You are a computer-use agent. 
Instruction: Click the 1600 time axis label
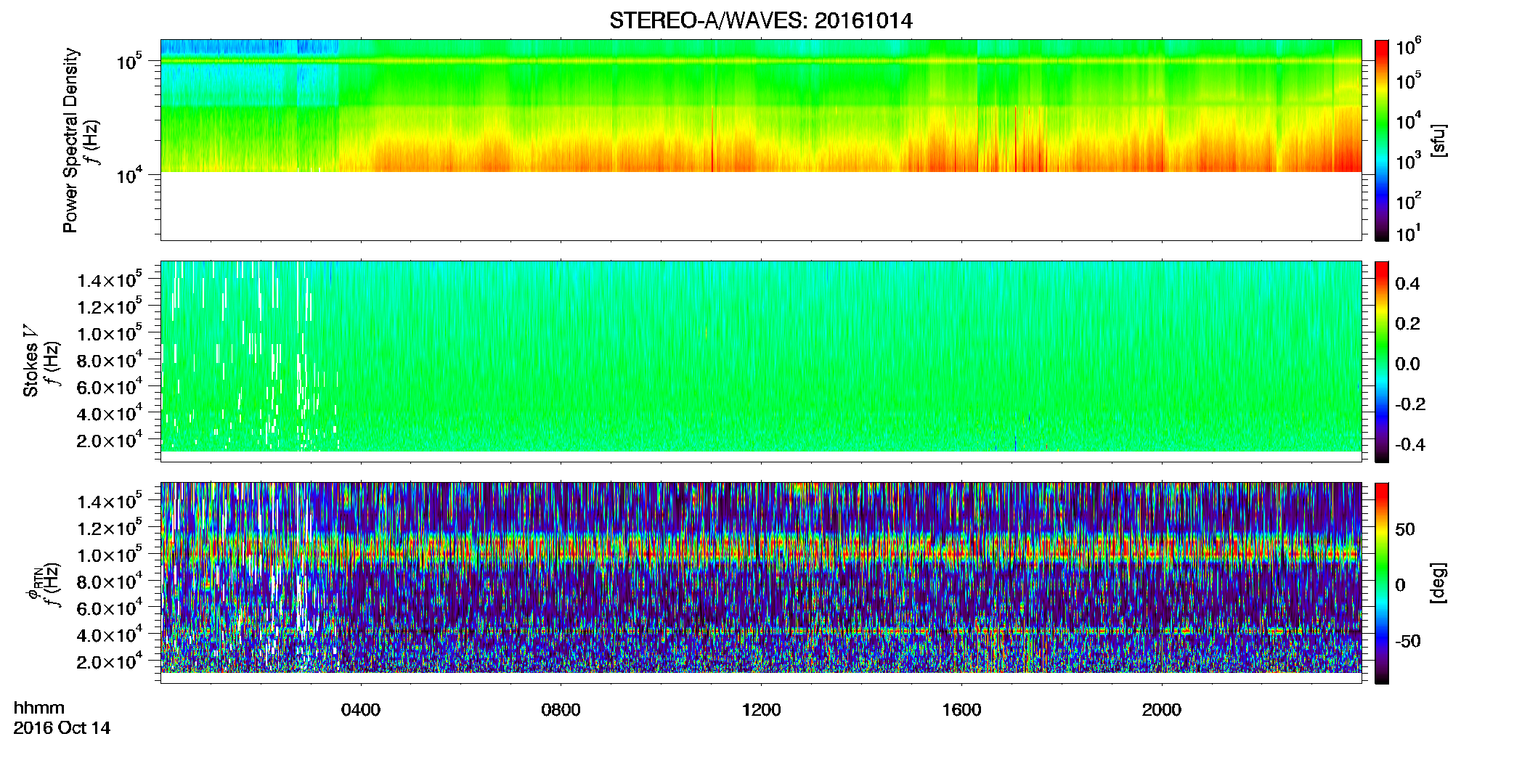click(x=961, y=710)
